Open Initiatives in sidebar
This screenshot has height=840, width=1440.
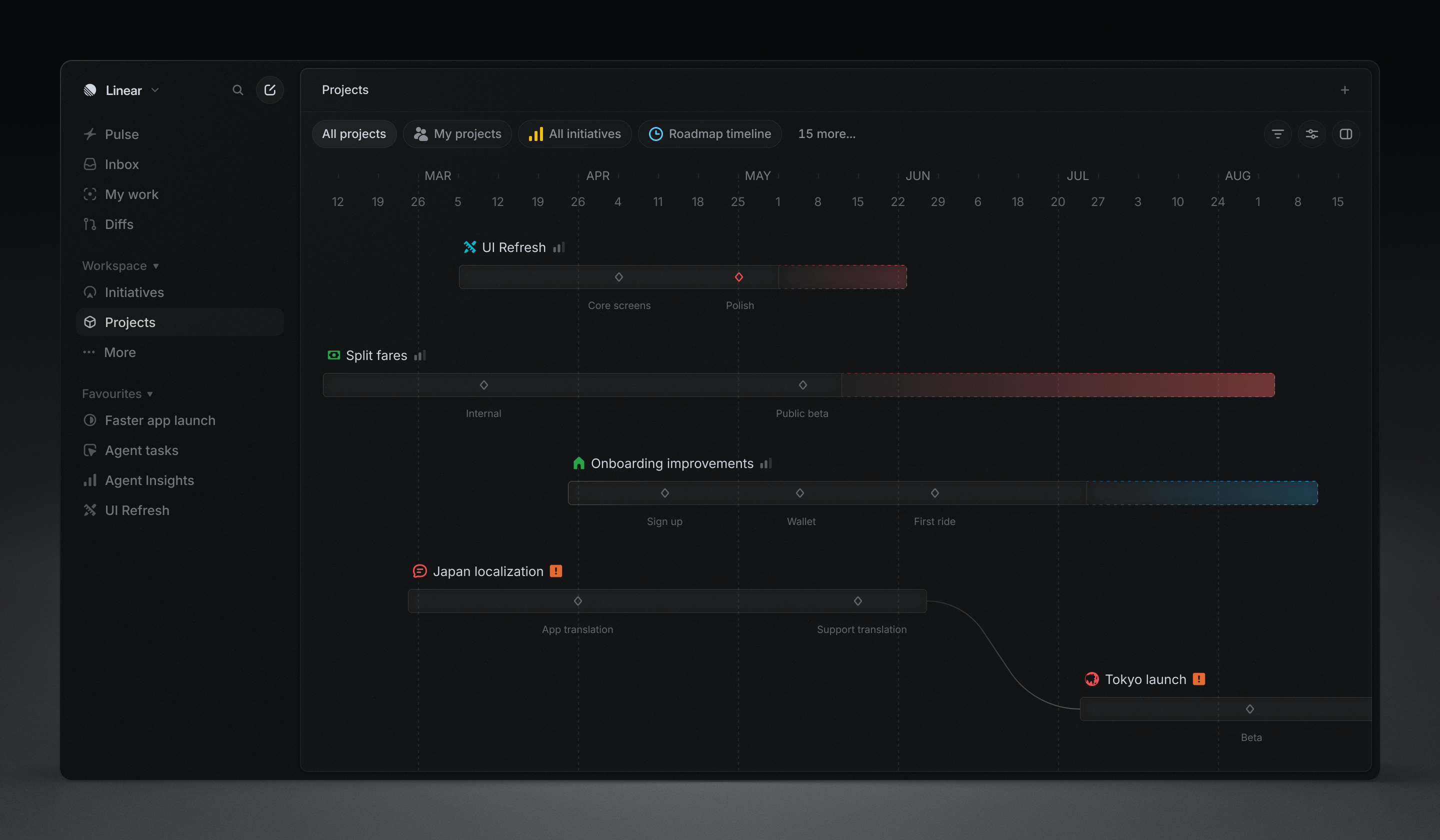pos(179,292)
